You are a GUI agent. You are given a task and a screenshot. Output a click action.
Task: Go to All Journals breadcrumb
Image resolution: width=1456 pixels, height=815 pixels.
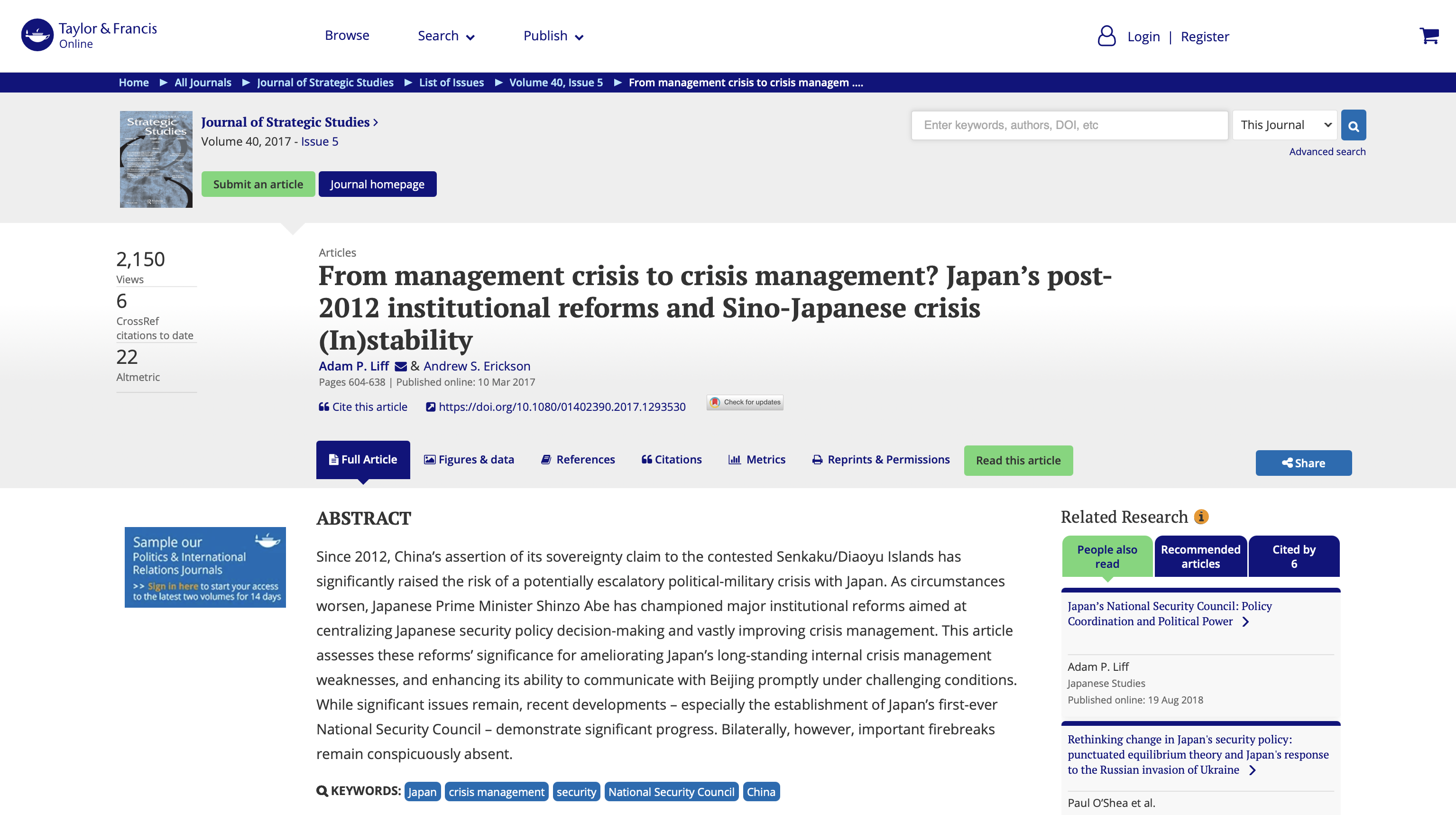tap(203, 83)
